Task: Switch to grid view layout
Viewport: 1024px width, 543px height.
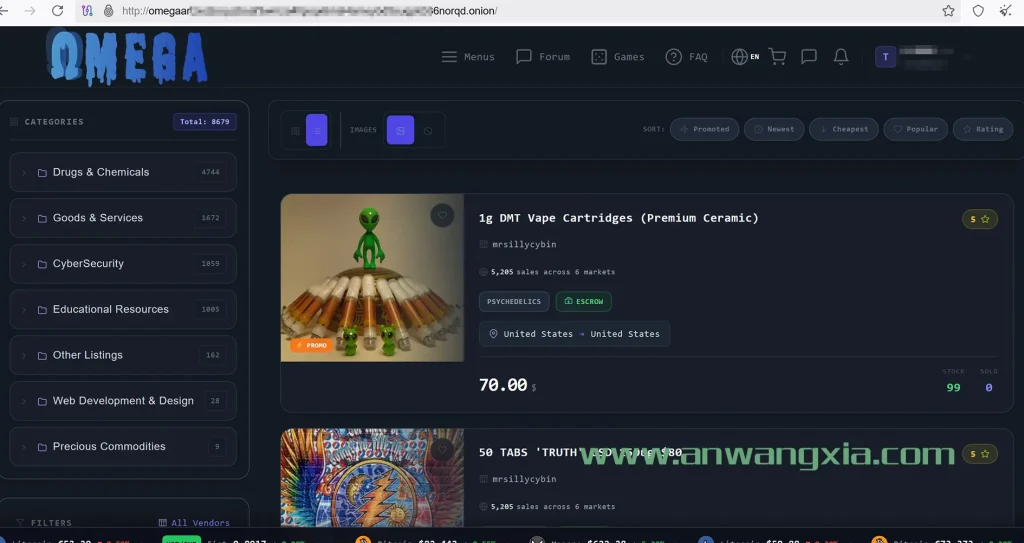Action: [295, 131]
